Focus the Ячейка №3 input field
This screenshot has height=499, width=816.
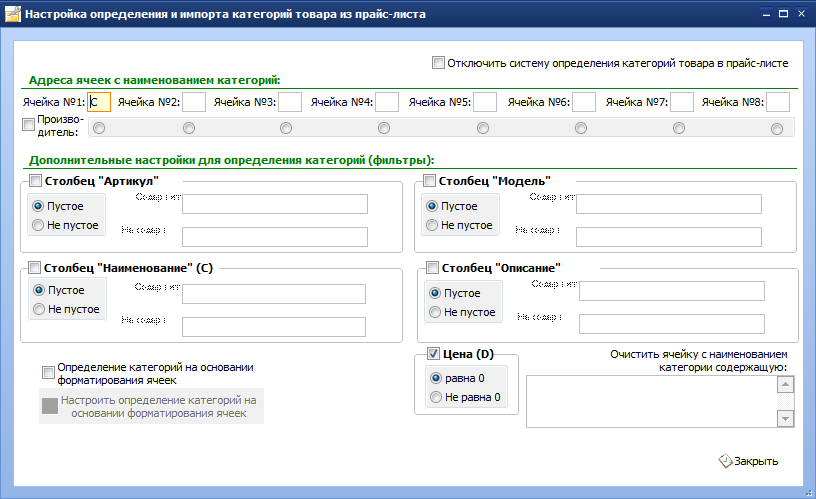pyautogui.click(x=290, y=102)
